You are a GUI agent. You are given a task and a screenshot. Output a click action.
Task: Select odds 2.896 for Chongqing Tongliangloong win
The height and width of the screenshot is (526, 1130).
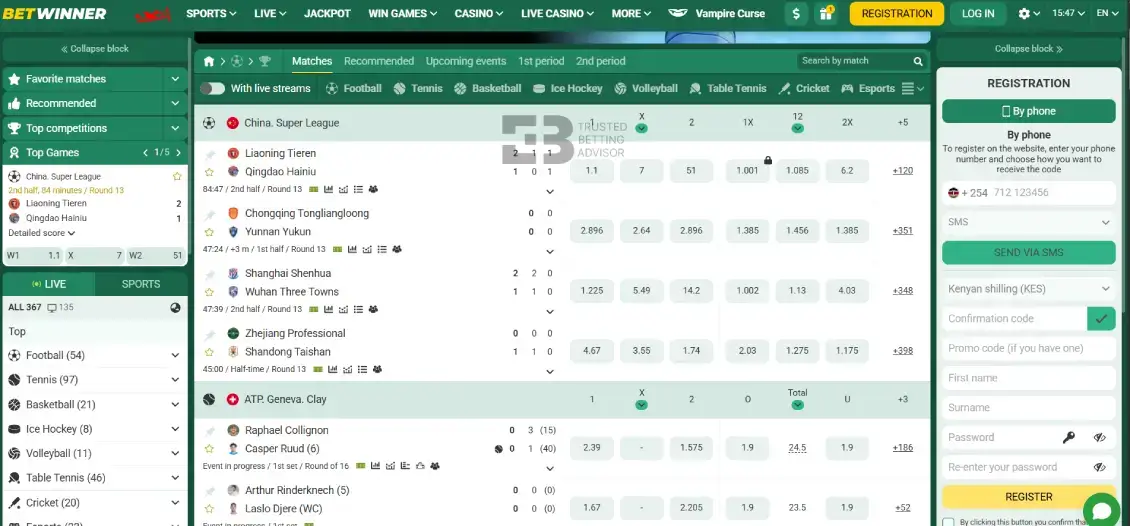[592, 231]
